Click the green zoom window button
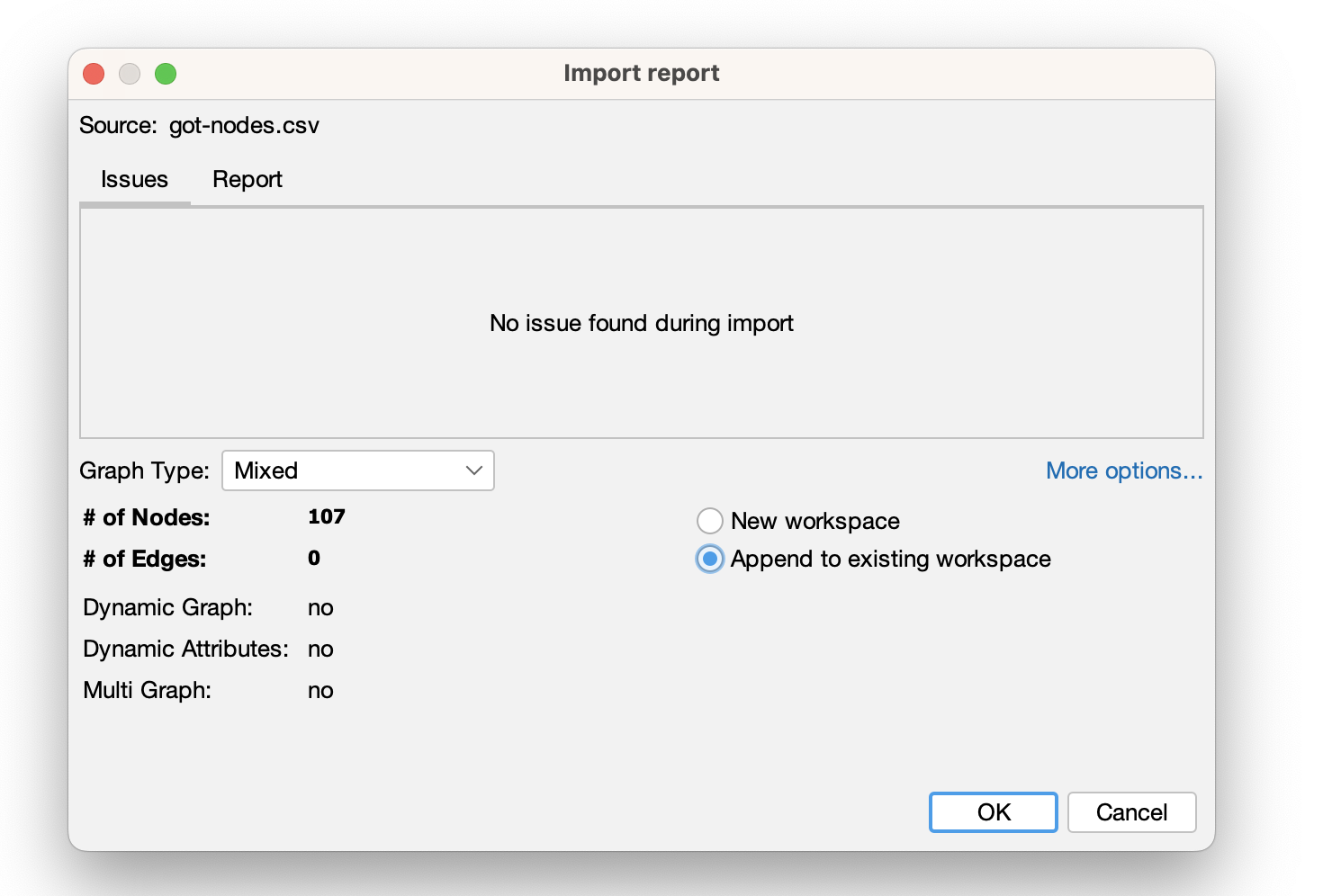This screenshot has width=1323, height=896. coord(166,74)
